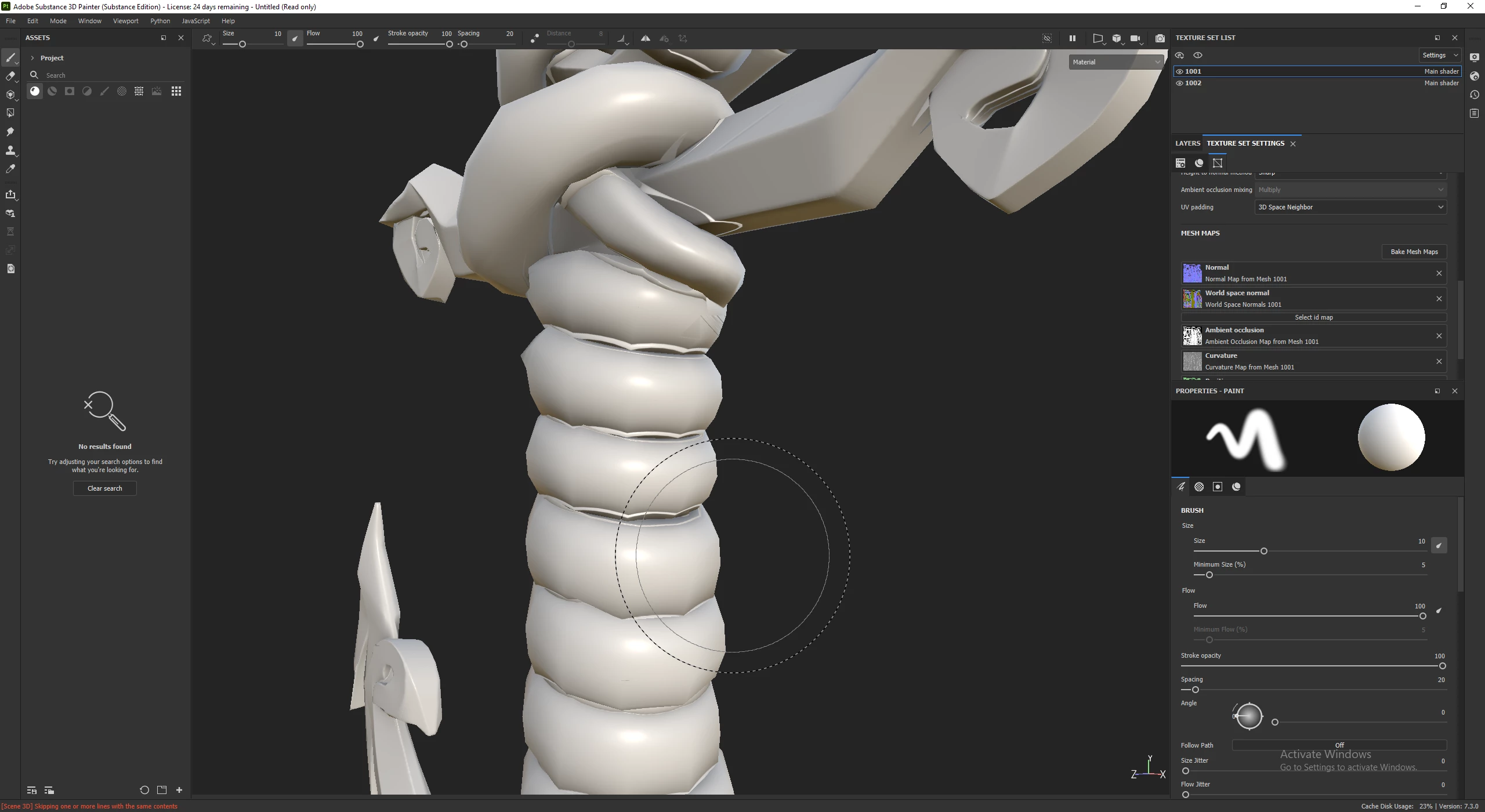Hide texture set 1002
The width and height of the screenshot is (1485, 812).
coord(1179,83)
